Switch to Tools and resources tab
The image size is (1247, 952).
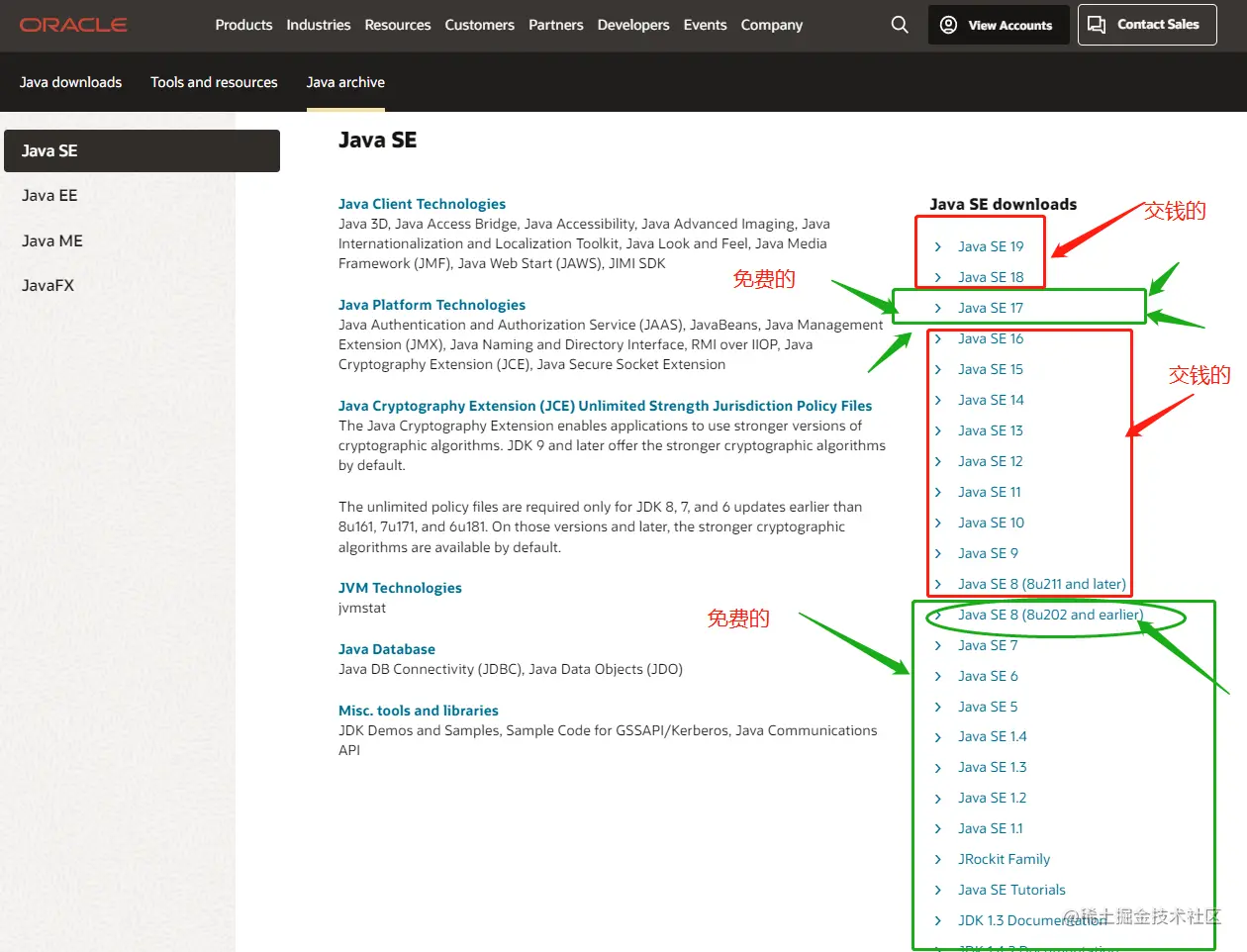coord(214,82)
